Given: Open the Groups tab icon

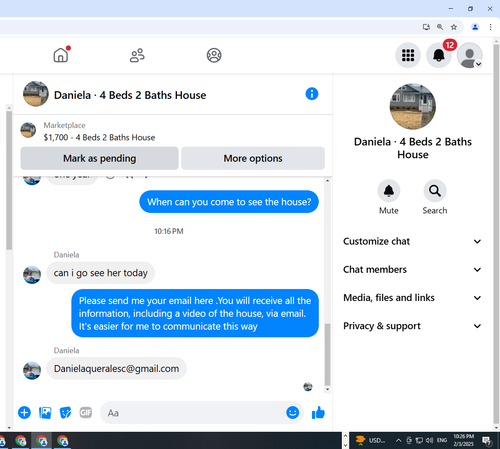Looking at the screenshot, I should [x=214, y=55].
